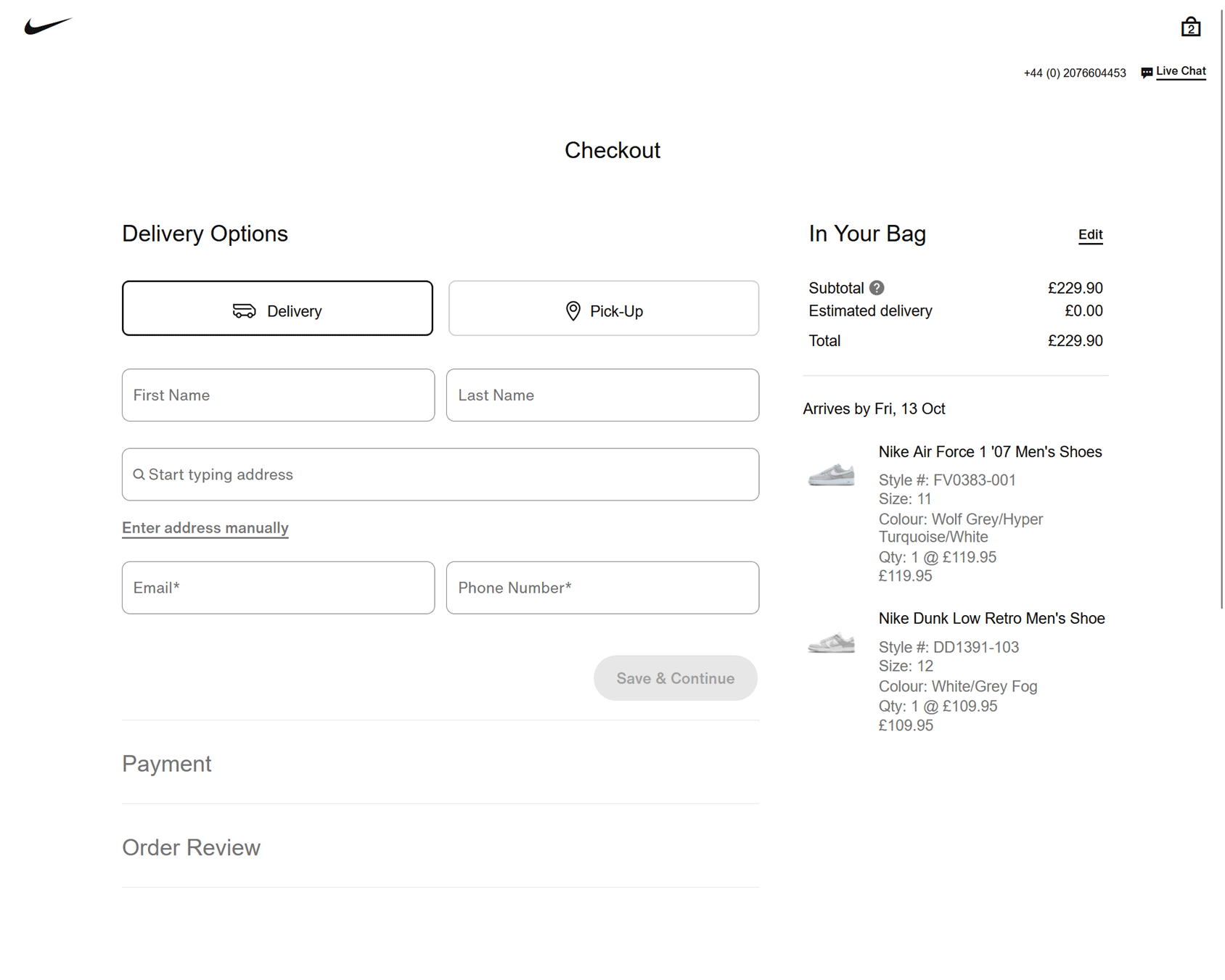The width and height of the screenshot is (1225, 980).
Task: Click the Subtotal help question mark icon
Action: pos(877,288)
